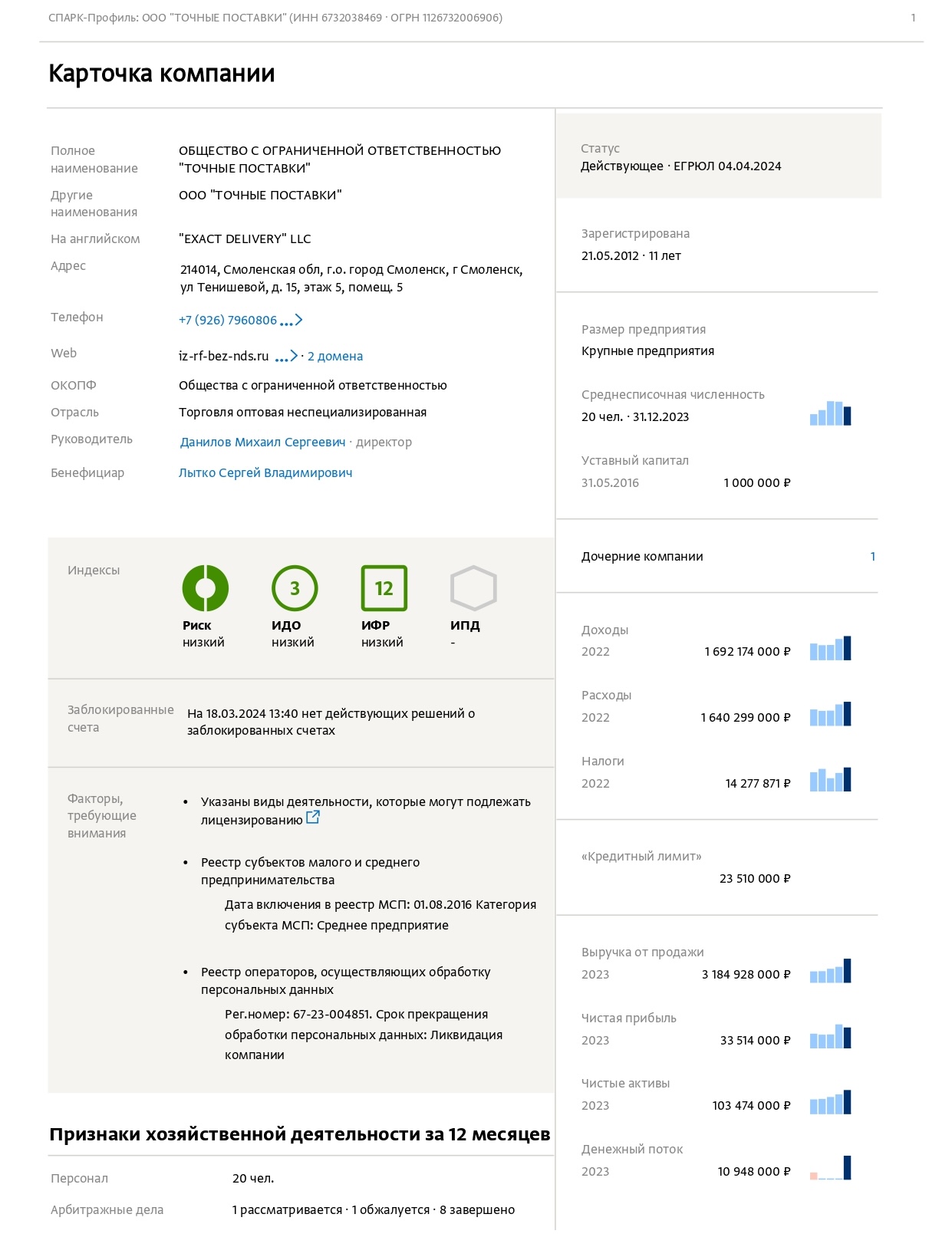This screenshot has height=1247, width=952.
Task: Click registration date 21.05.2012 · 11 лет
Action: pos(631,256)
